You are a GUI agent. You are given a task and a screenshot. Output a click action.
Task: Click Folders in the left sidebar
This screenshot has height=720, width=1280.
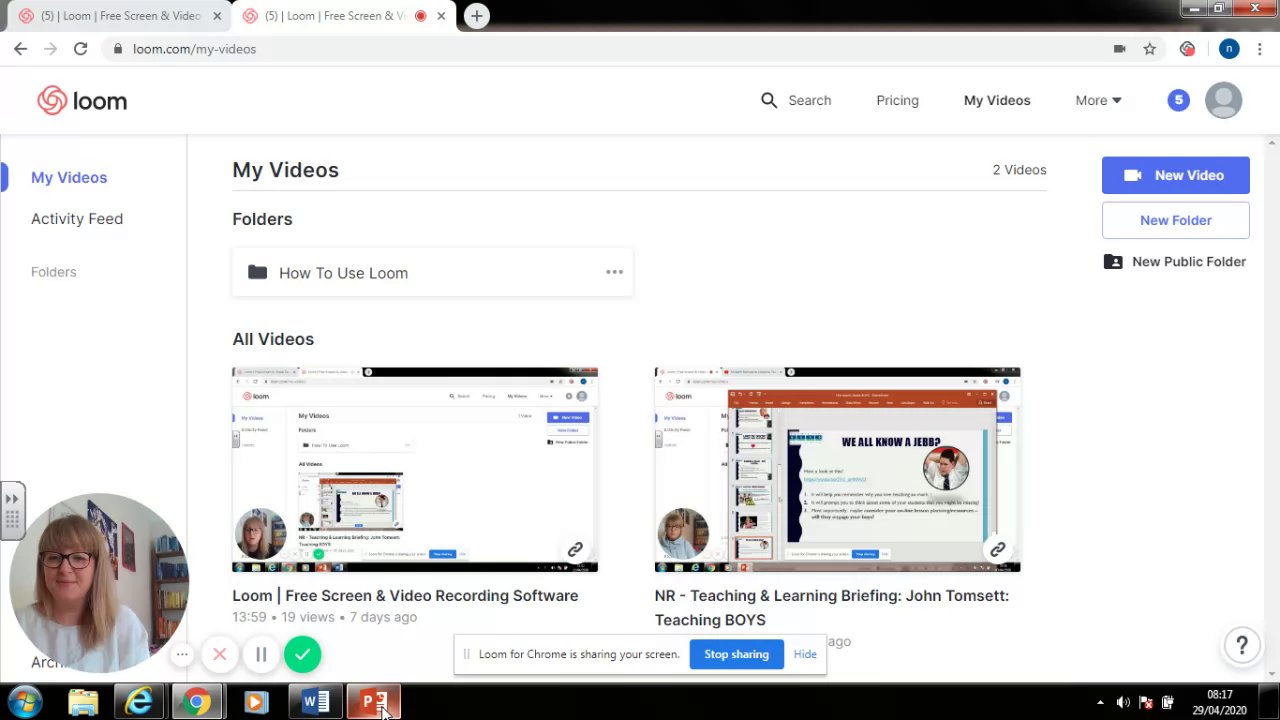click(53, 272)
